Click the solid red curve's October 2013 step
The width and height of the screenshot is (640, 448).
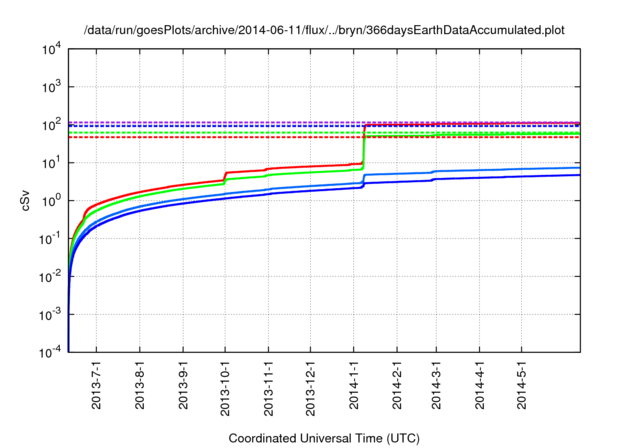click(225, 176)
